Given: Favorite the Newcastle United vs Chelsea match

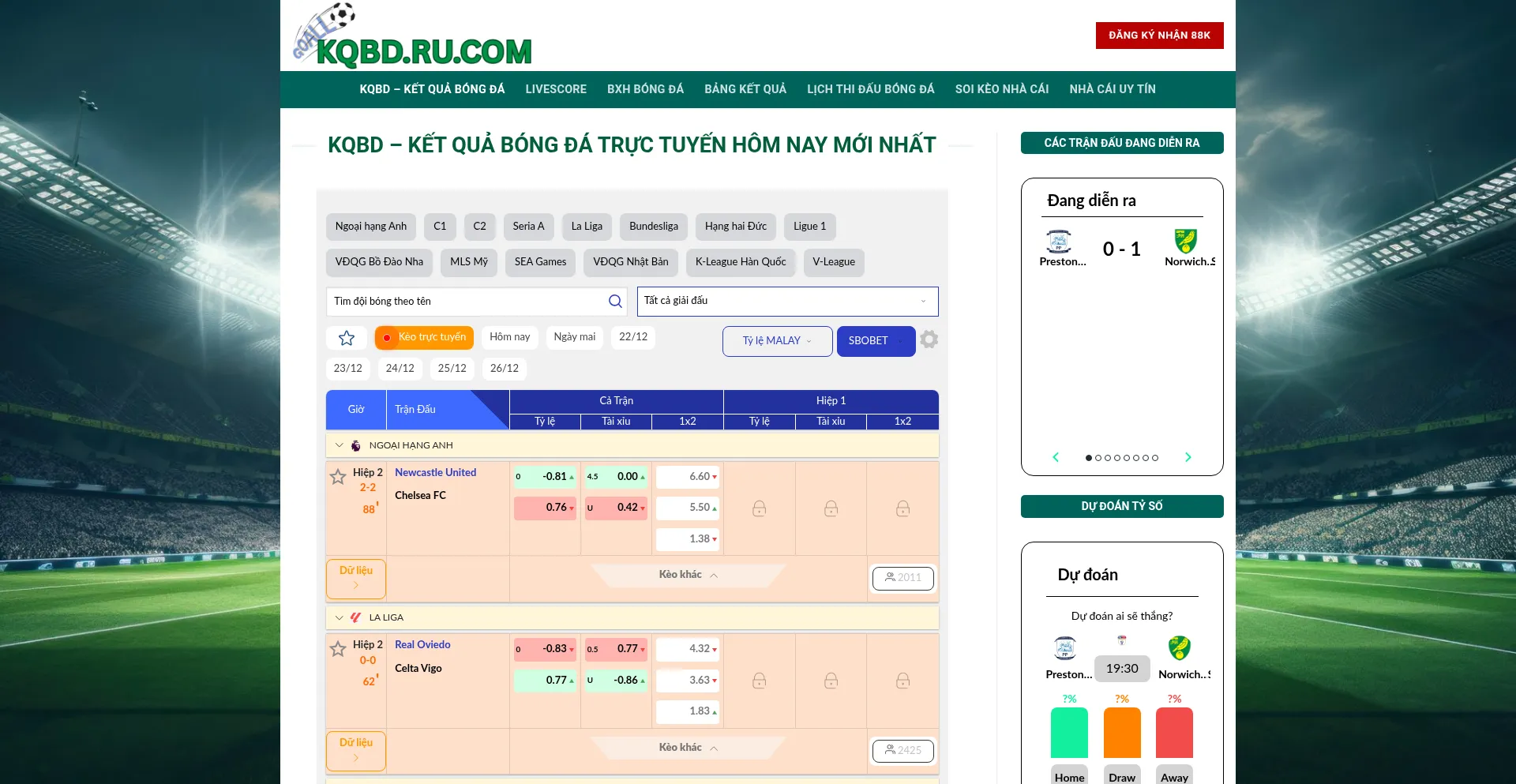Looking at the screenshot, I should (338, 477).
